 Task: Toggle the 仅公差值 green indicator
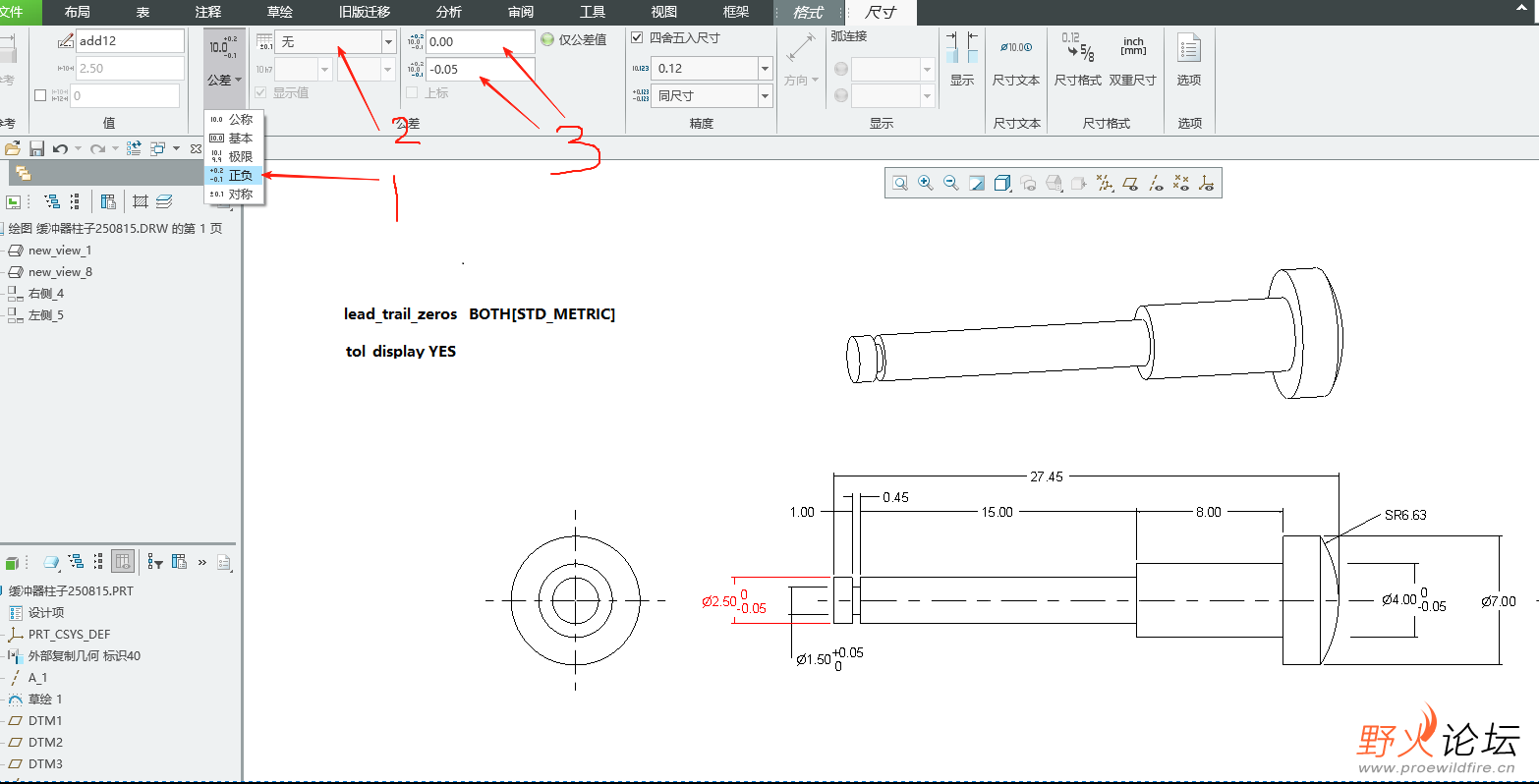click(547, 40)
